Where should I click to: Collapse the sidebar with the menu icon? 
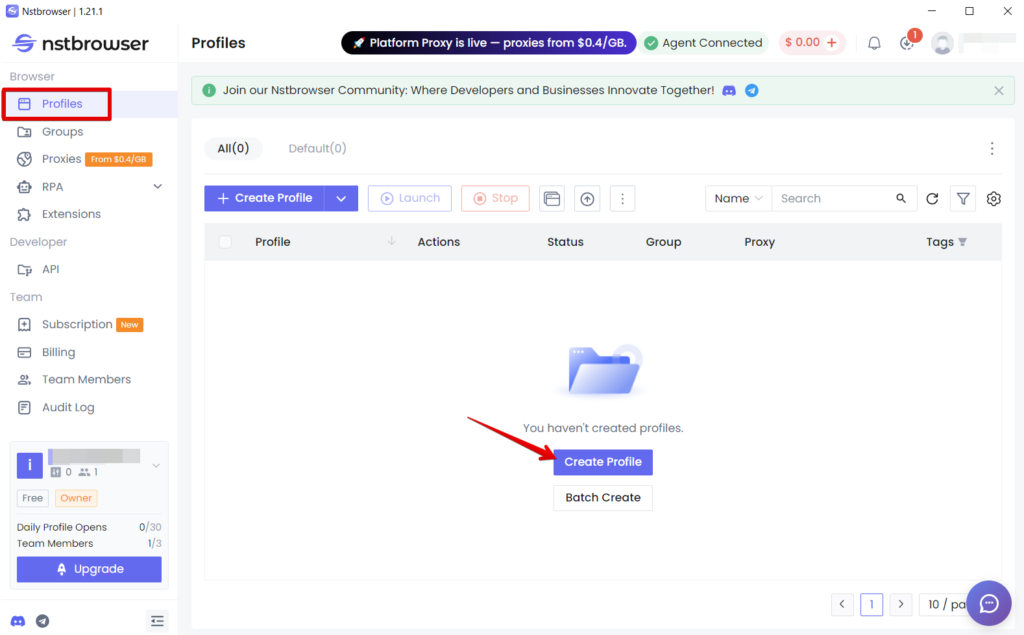point(157,621)
